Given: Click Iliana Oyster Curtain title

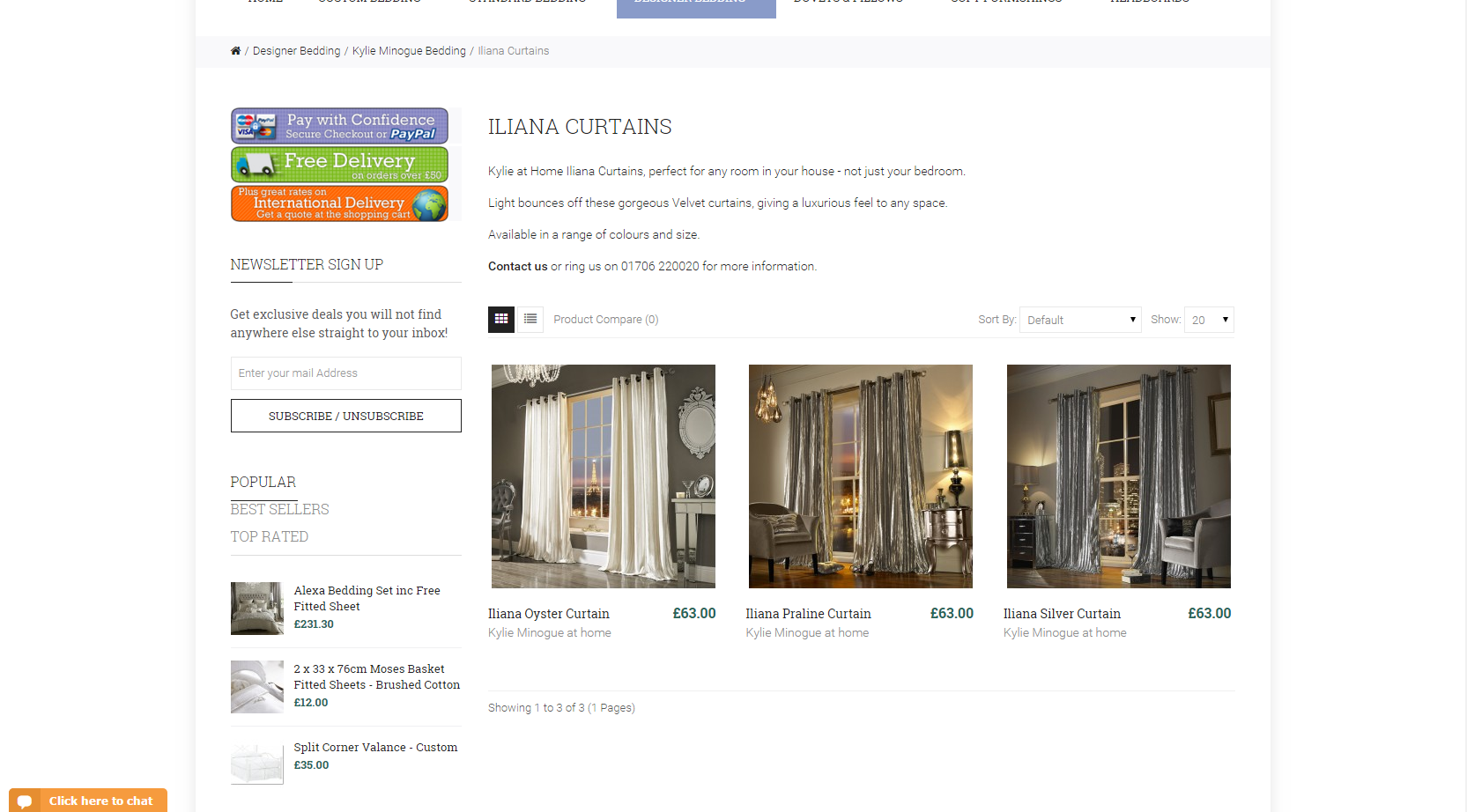Looking at the screenshot, I should coord(549,614).
